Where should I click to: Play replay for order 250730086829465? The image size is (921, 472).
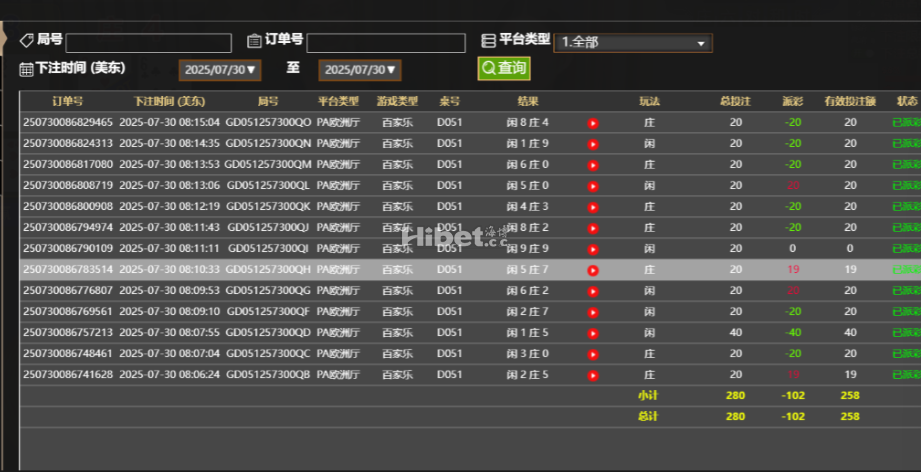[x=592, y=123]
